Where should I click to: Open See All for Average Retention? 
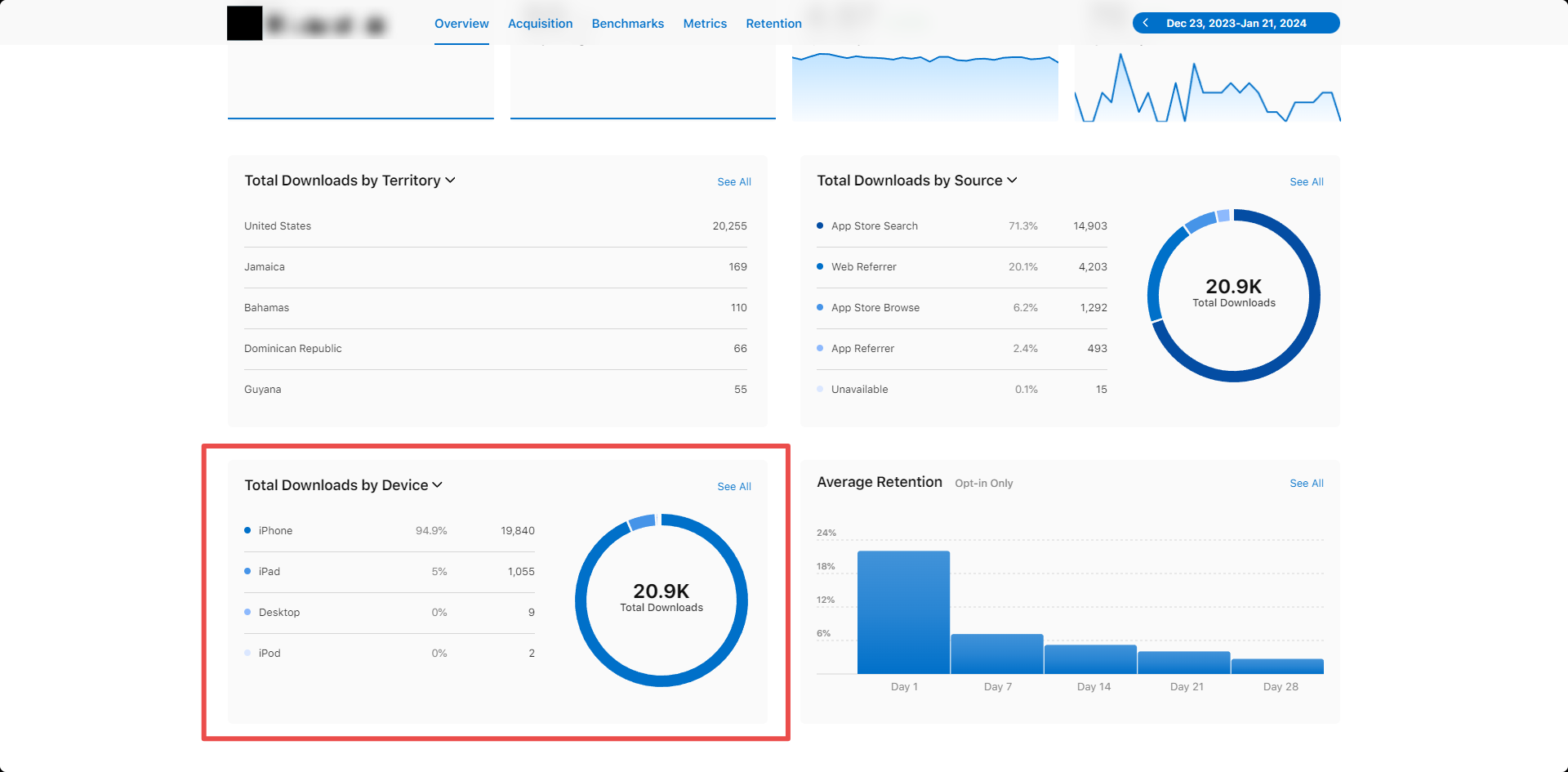pos(1307,484)
